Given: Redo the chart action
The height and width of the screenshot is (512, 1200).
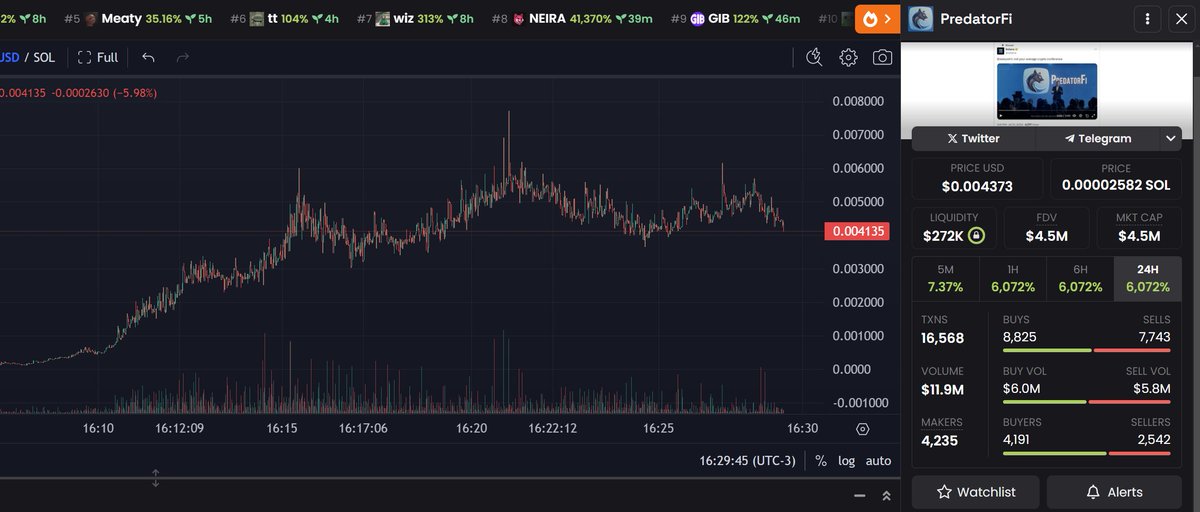Looking at the screenshot, I should 182,57.
